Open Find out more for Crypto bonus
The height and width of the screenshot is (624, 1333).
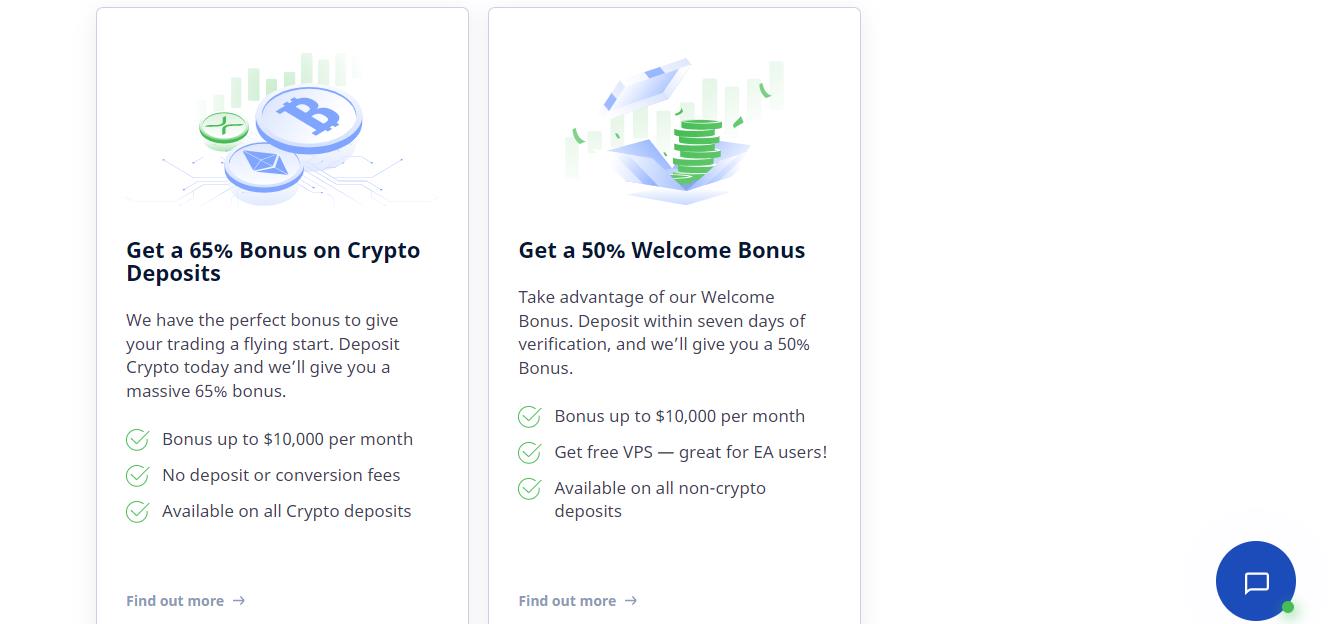(x=175, y=601)
